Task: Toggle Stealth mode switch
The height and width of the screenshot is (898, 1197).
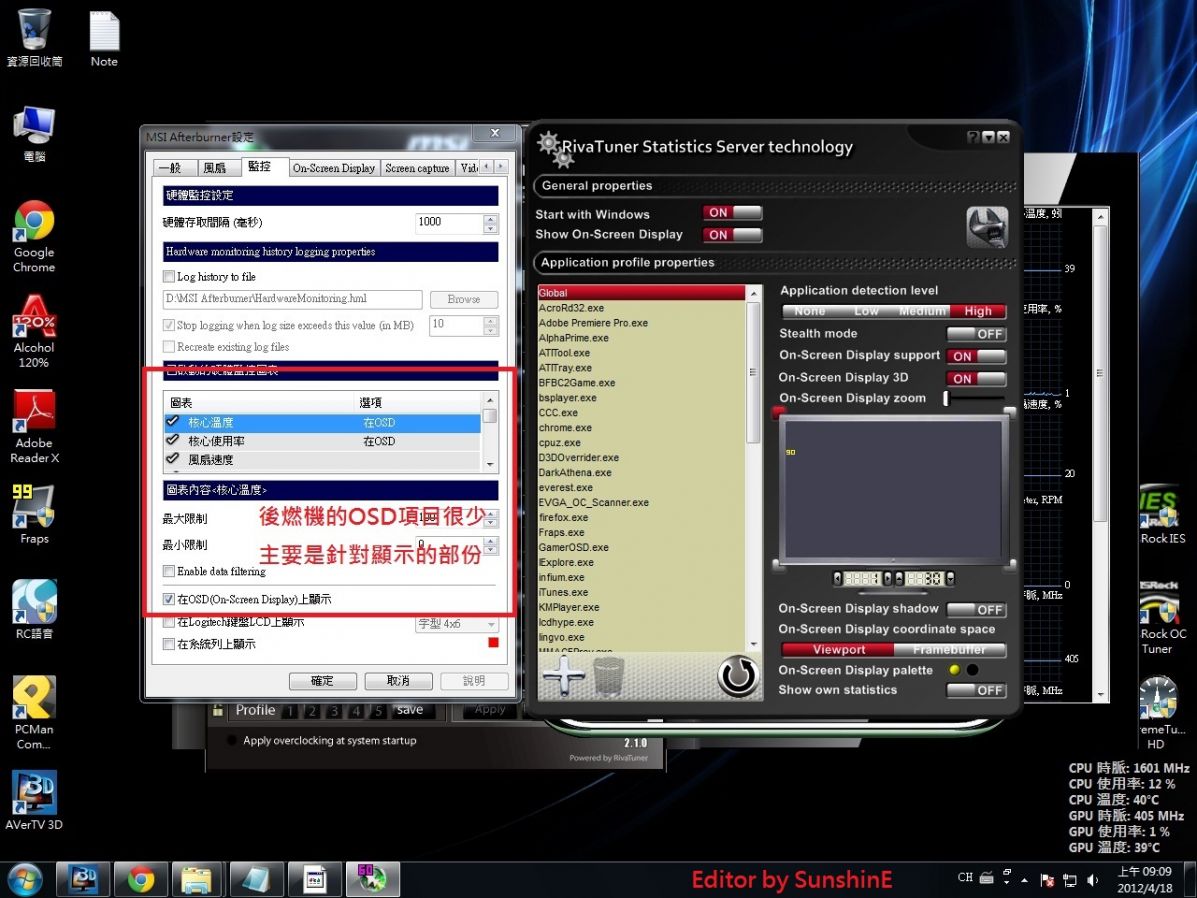Action: [976, 334]
